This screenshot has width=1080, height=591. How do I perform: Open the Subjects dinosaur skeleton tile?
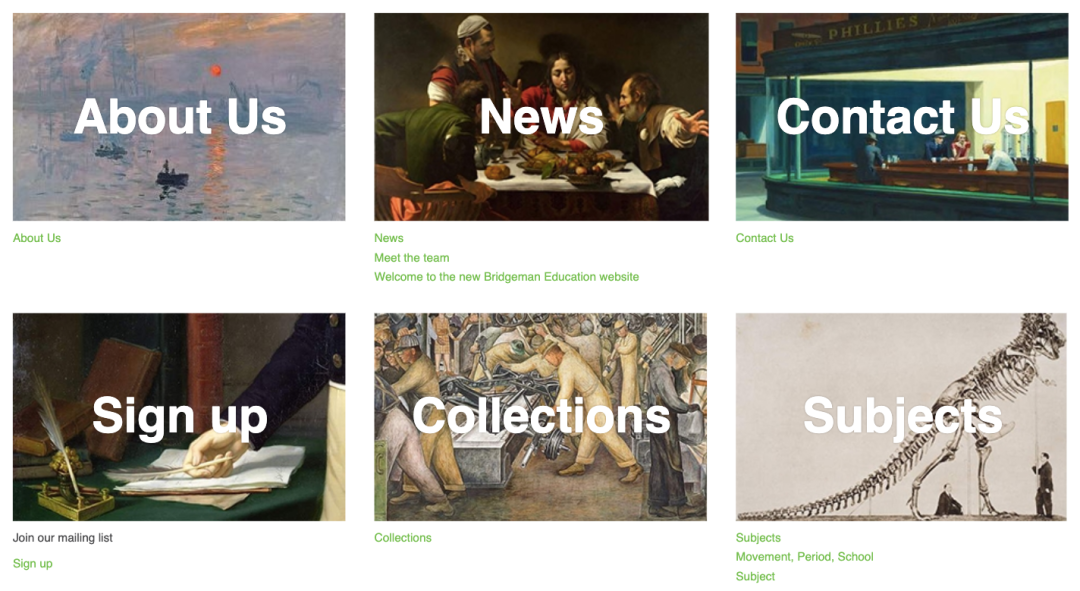tap(902, 417)
